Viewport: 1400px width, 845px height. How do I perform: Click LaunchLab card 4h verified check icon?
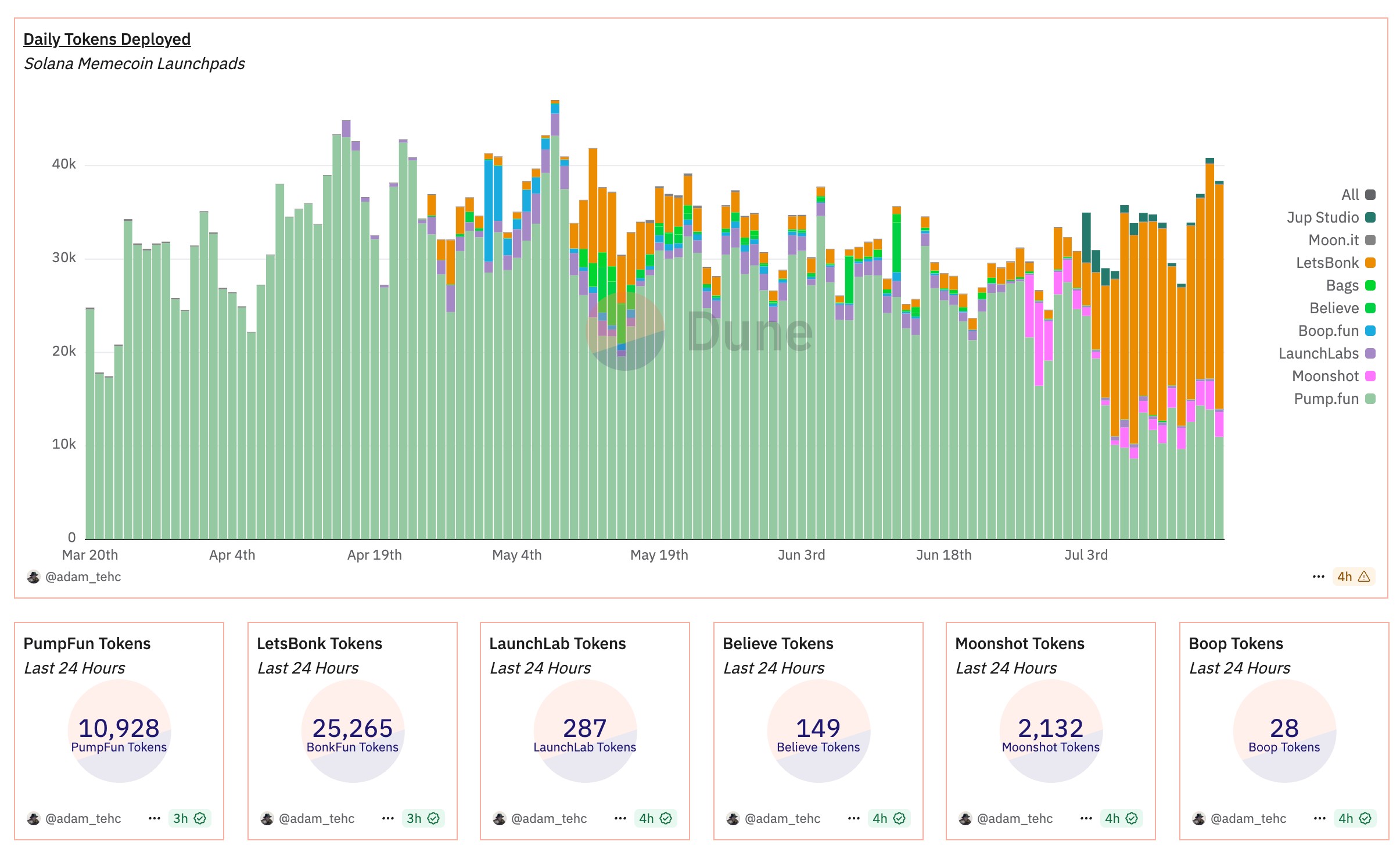(x=666, y=818)
